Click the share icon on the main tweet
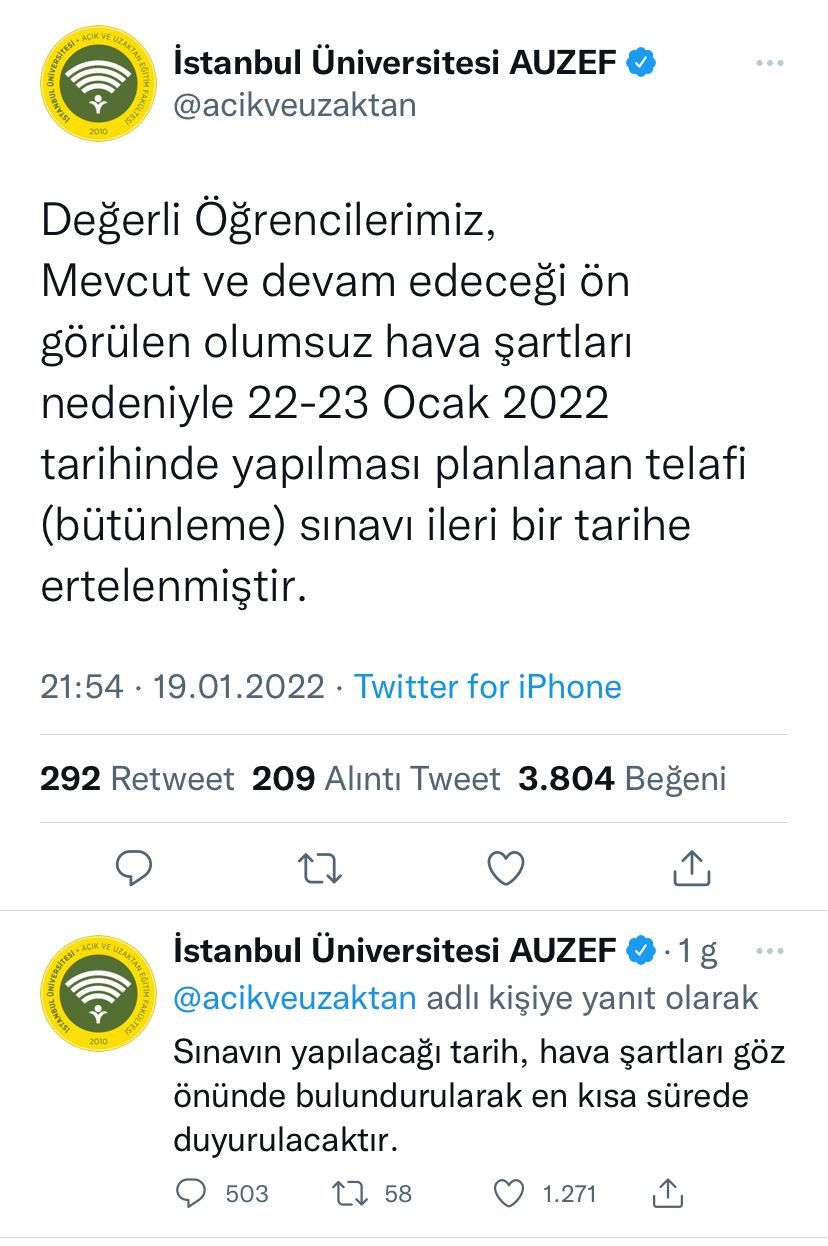The height and width of the screenshot is (1246, 828). 692,869
